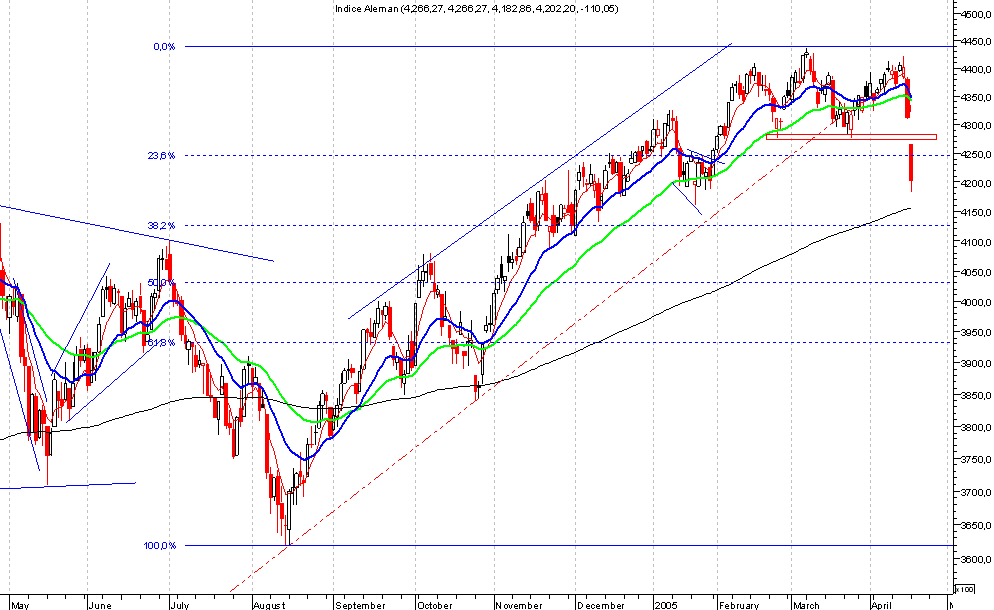Click the August label on time axis
The width and height of the screenshot is (994, 610).
[269, 605]
